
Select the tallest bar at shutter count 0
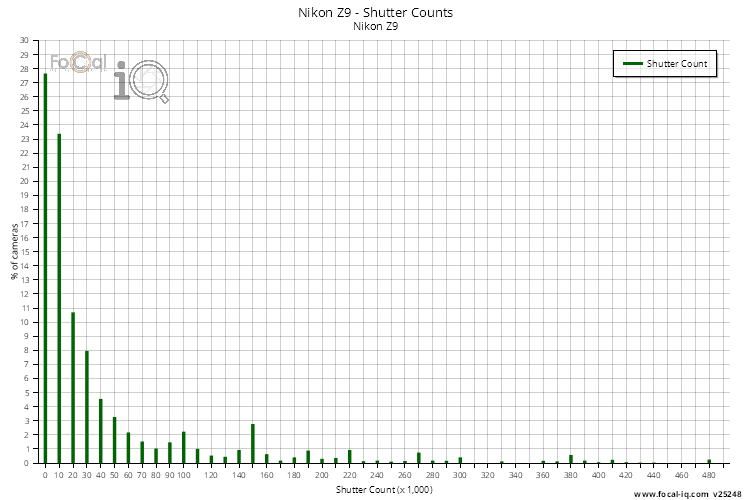pyautogui.click(x=45, y=268)
